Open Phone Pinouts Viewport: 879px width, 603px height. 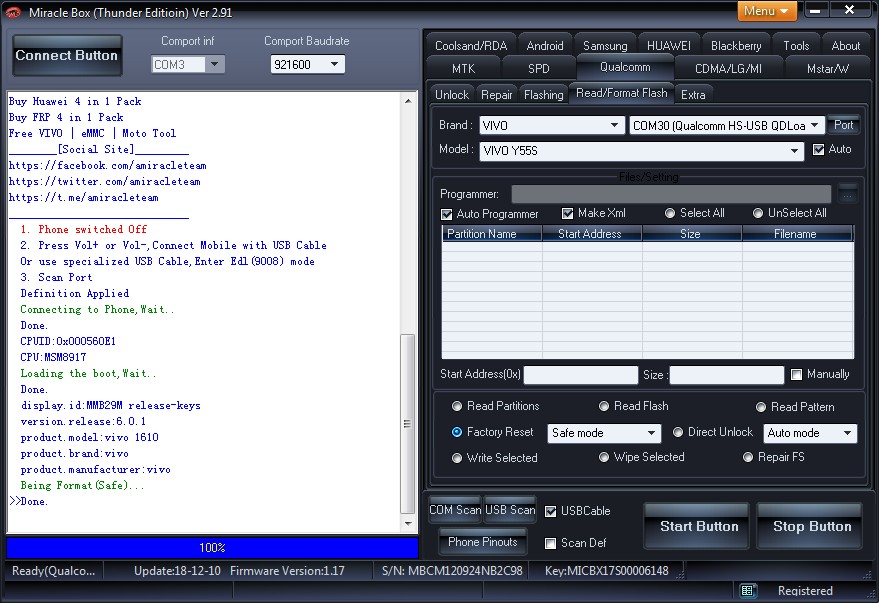point(483,542)
